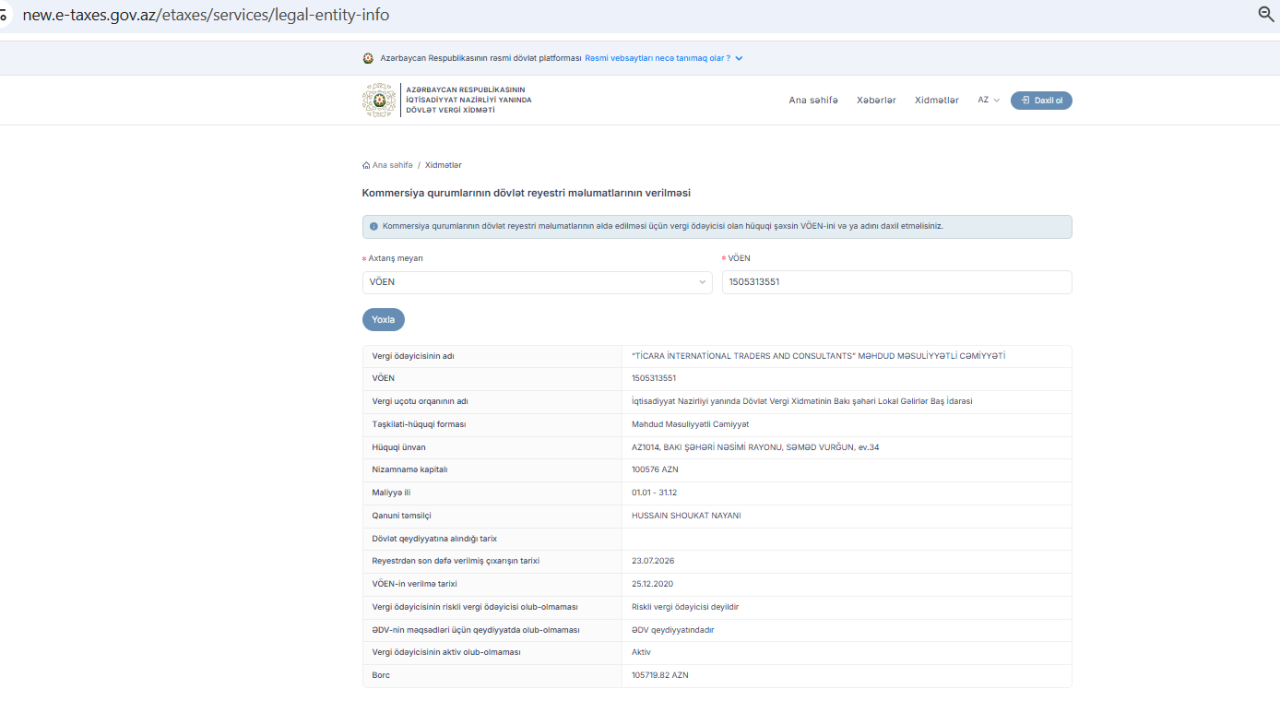The width and height of the screenshot is (1280, 701).
Task: Click the 'Azərbaycan Respublikasının rəsmi dövlət platforması' text
Action: click(480, 58)
